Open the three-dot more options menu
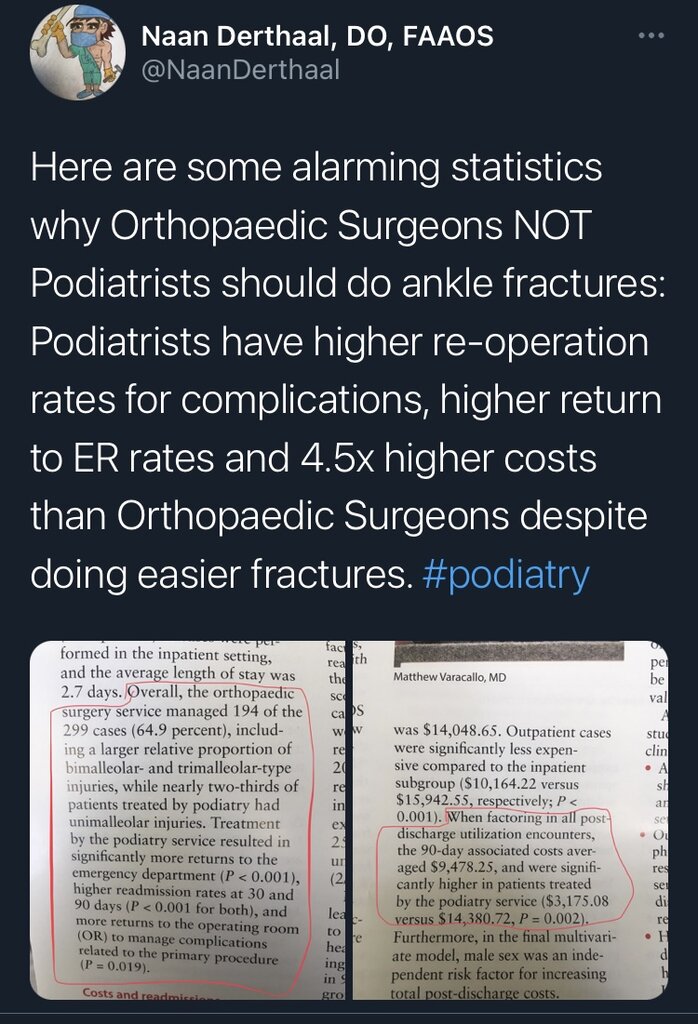698x1024 pixels. tap(652, 35)
